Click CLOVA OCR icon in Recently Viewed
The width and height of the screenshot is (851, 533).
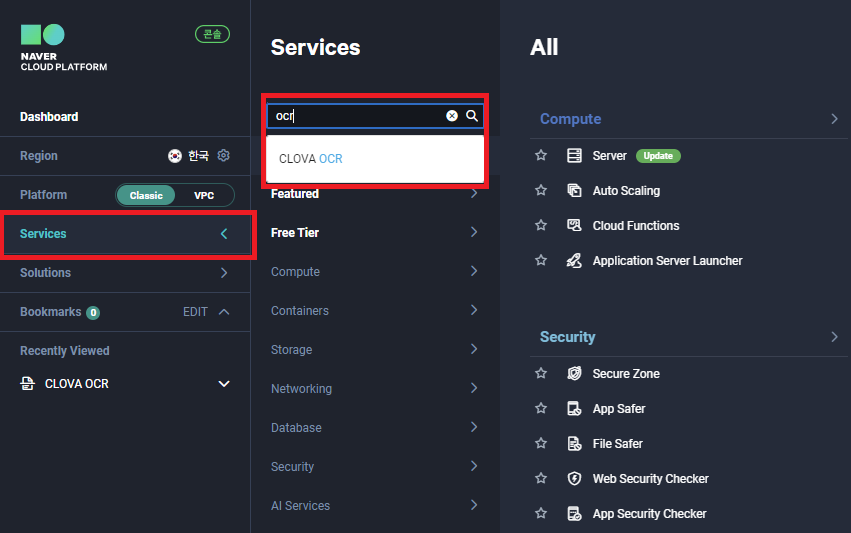27,384
